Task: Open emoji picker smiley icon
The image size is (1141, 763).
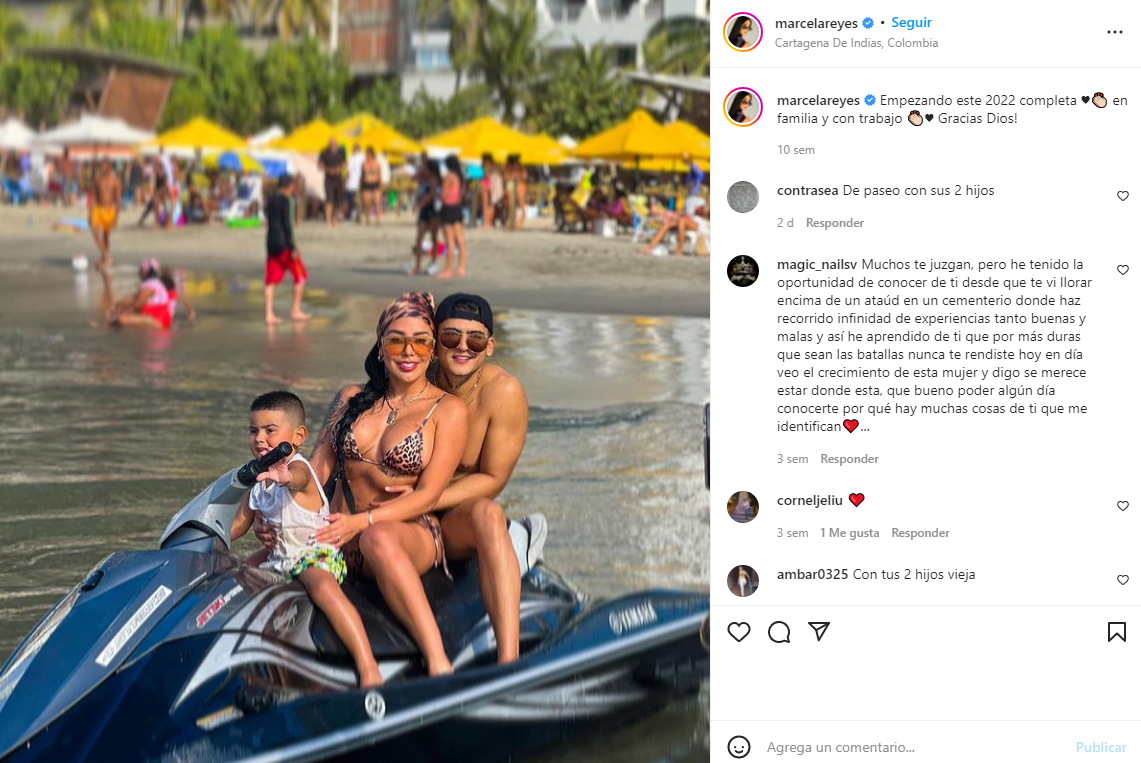Action: pos(739,747)
